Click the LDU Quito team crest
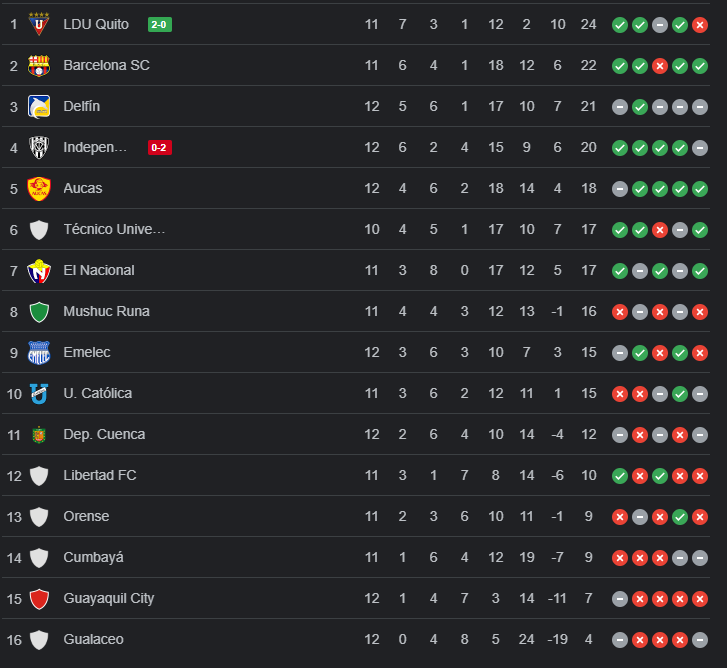This screenshot has width=727, height=668. (39, 24)
